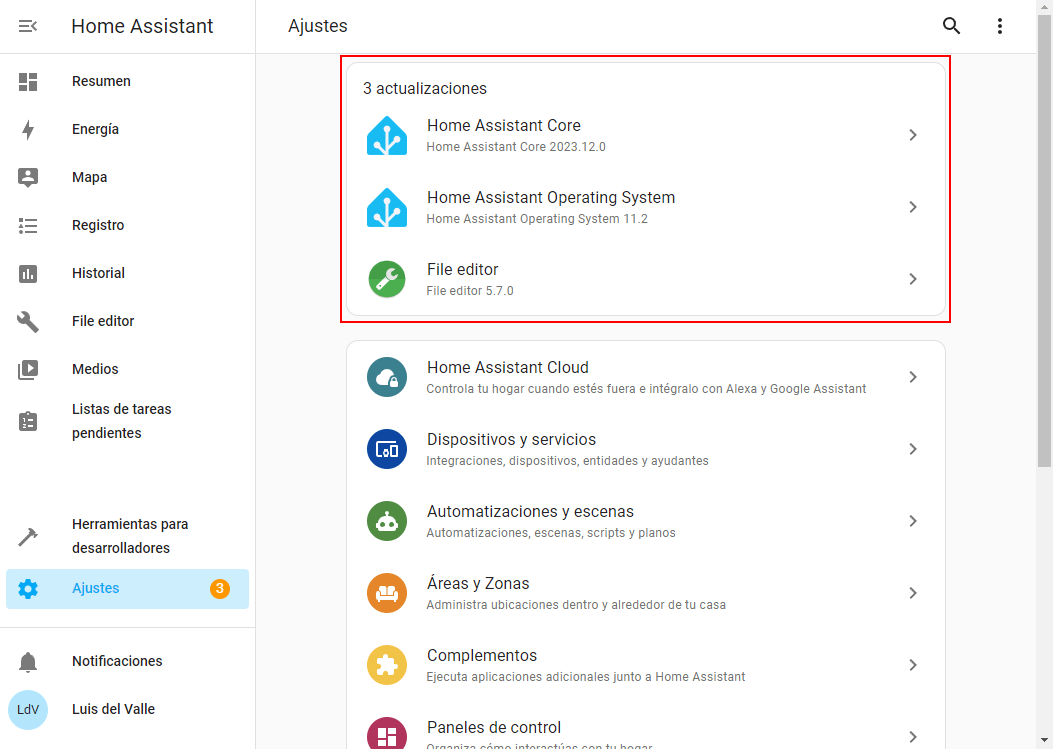Expand the Home Assistant Core update chevron
This screenshot has width=1053, height=749.
(912, 135)
